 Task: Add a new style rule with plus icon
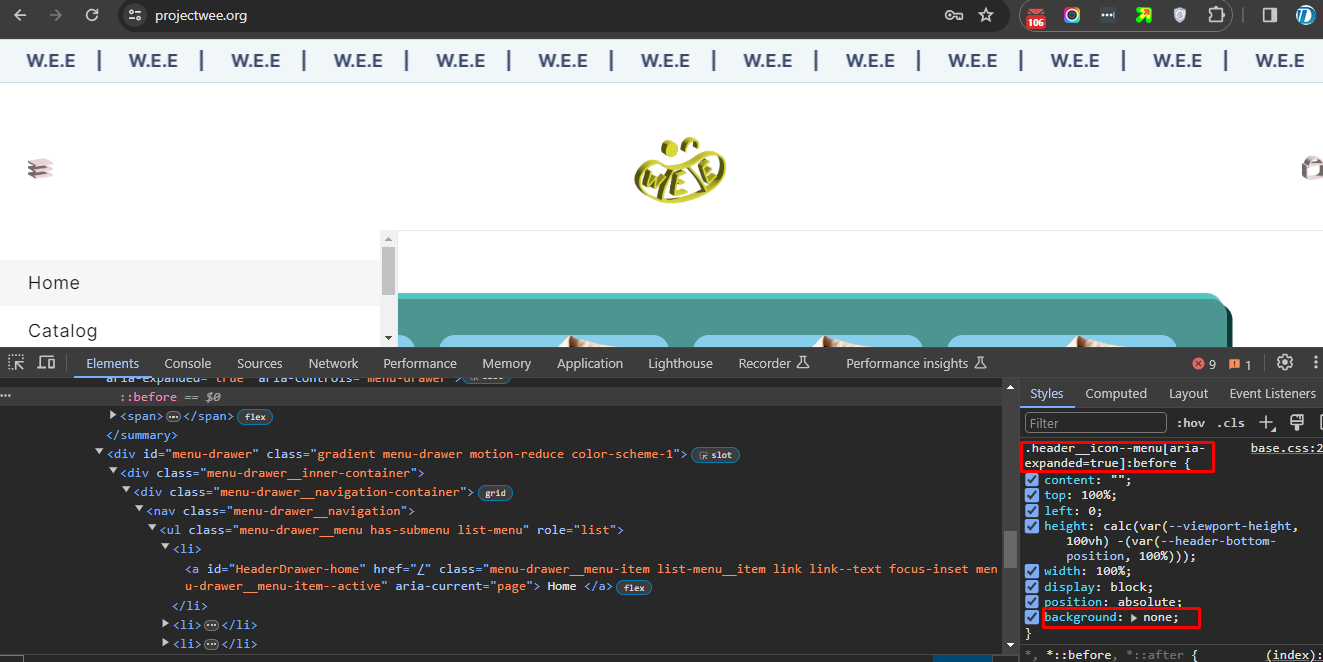coord(1266,423)
